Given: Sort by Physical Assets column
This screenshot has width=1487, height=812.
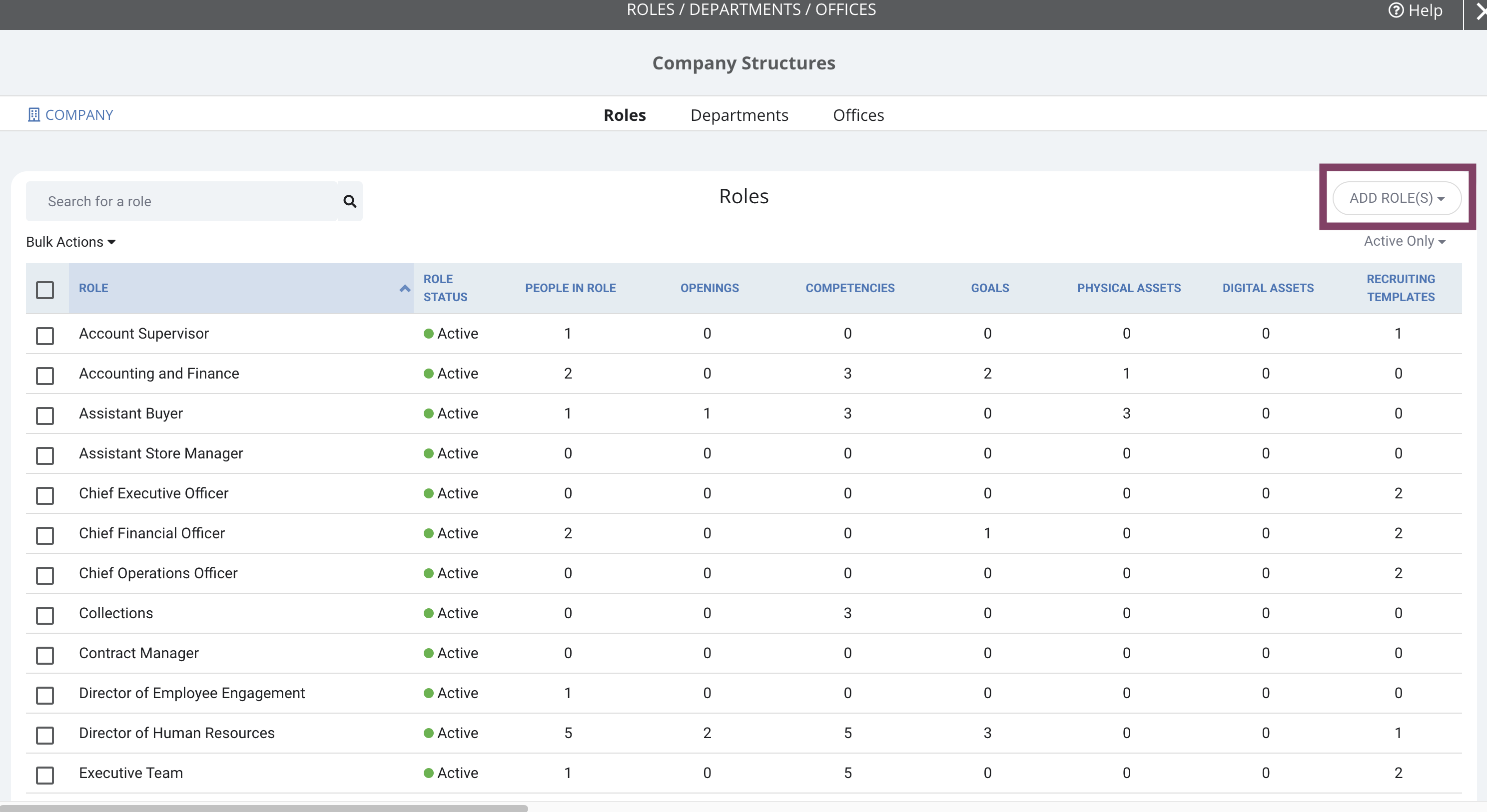Looking at the screenshot, I should coord(1129,288).
